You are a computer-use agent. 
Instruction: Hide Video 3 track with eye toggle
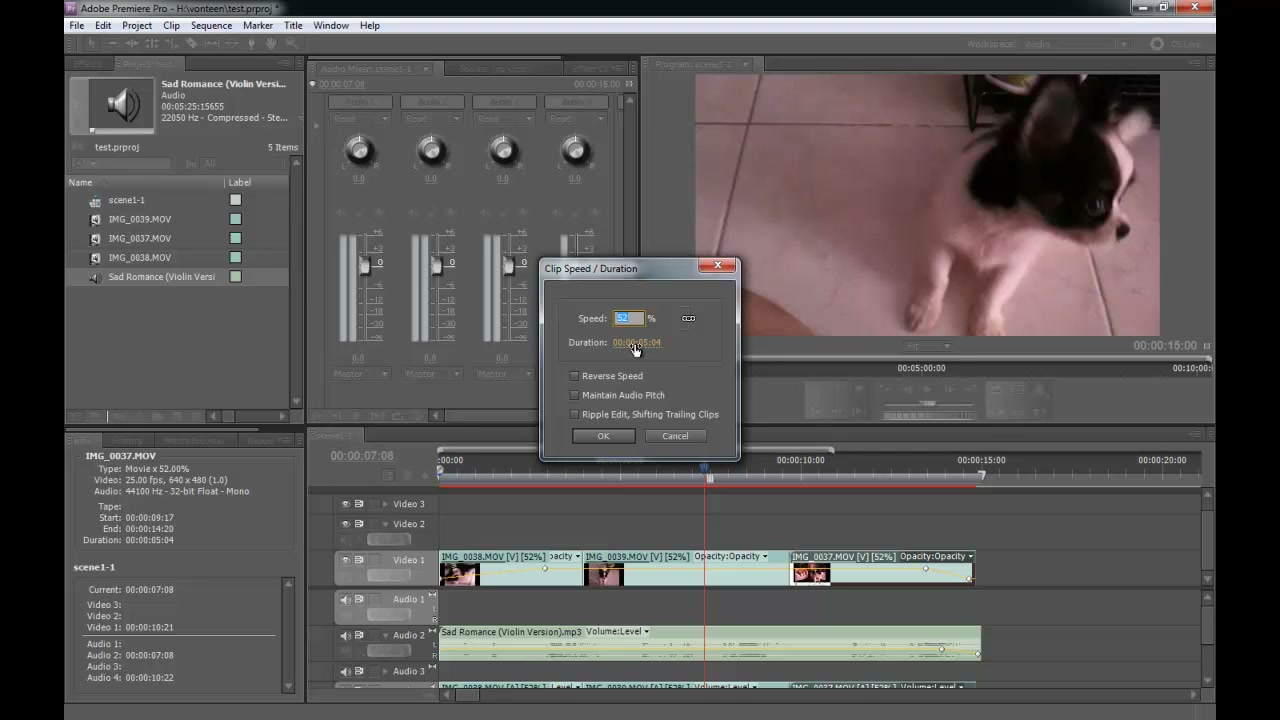point(346,504)
